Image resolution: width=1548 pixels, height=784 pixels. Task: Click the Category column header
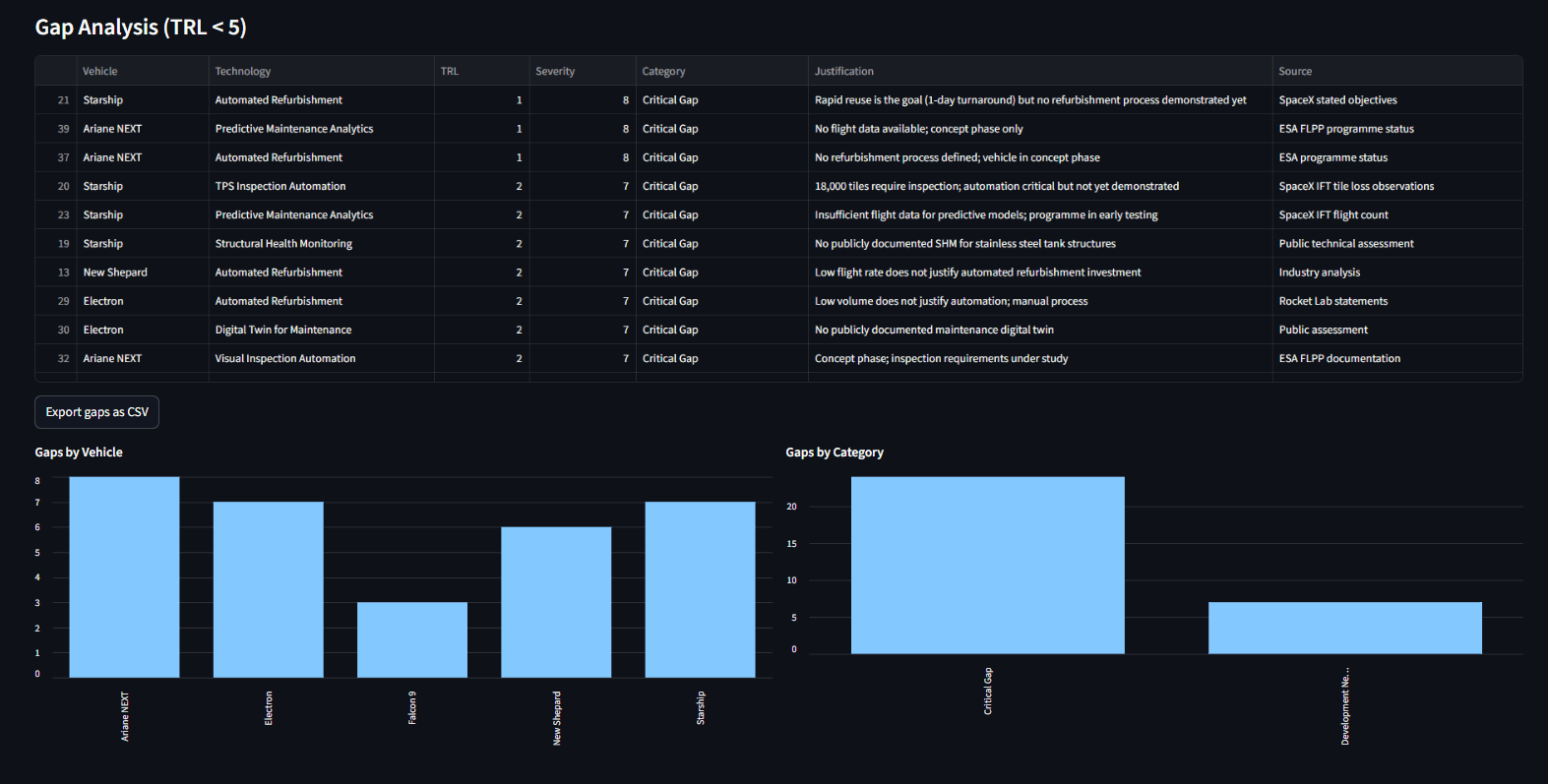click(x=721, y=71)
